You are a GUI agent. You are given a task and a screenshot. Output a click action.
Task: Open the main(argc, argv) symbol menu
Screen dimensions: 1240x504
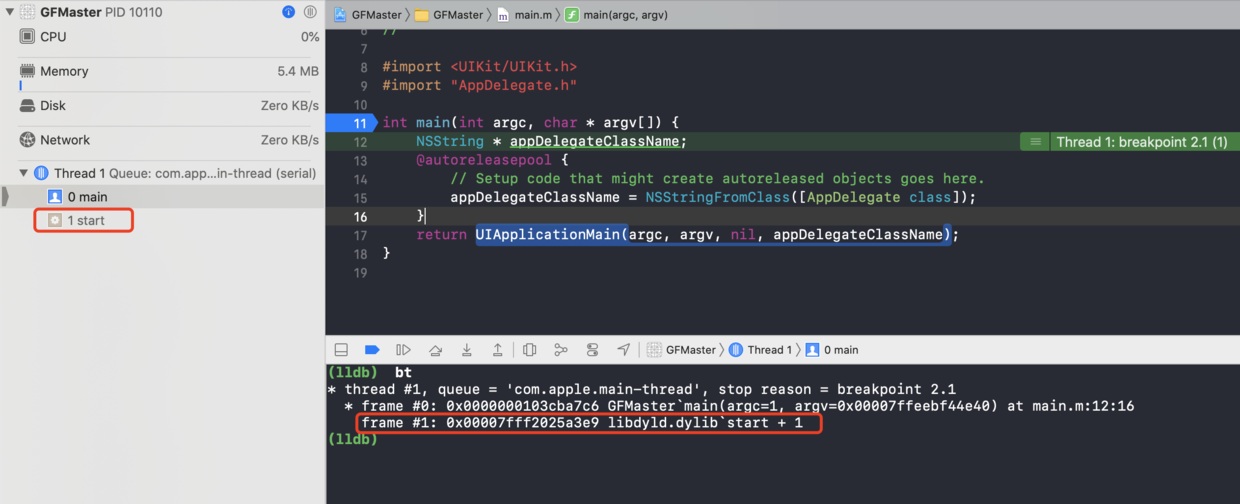point(616,15)
